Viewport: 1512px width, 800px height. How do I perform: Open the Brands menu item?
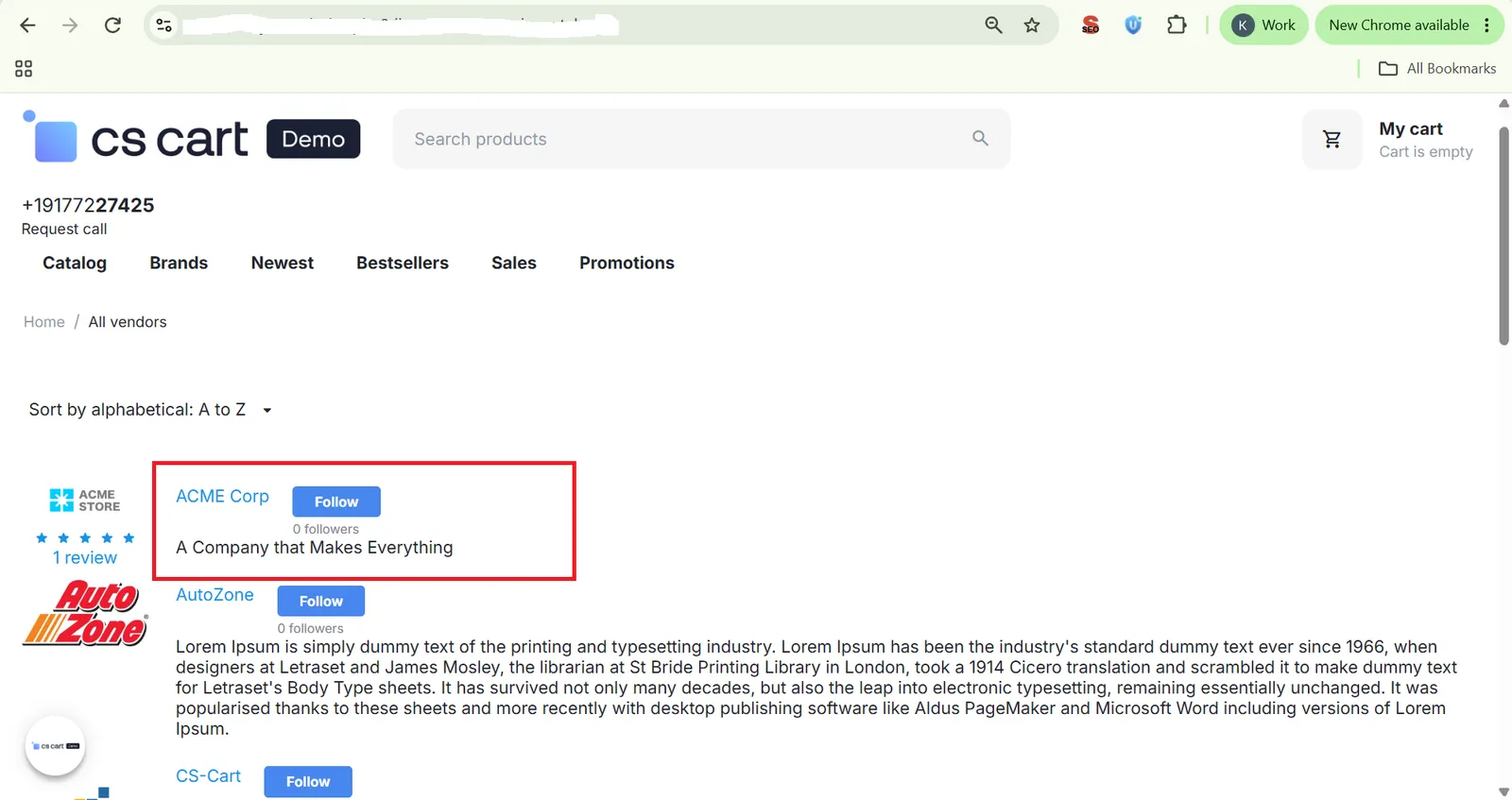point(179,263)
